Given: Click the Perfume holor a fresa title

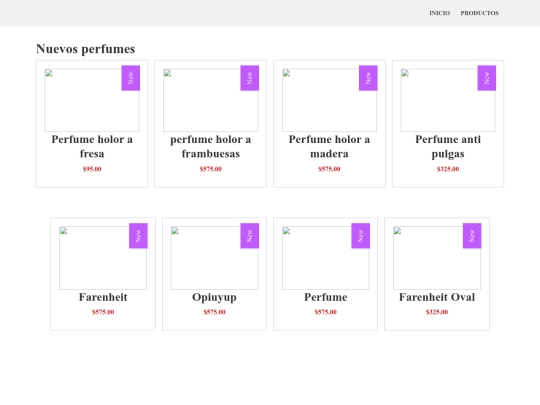Looking at the screenshot, I should point(92,146).
